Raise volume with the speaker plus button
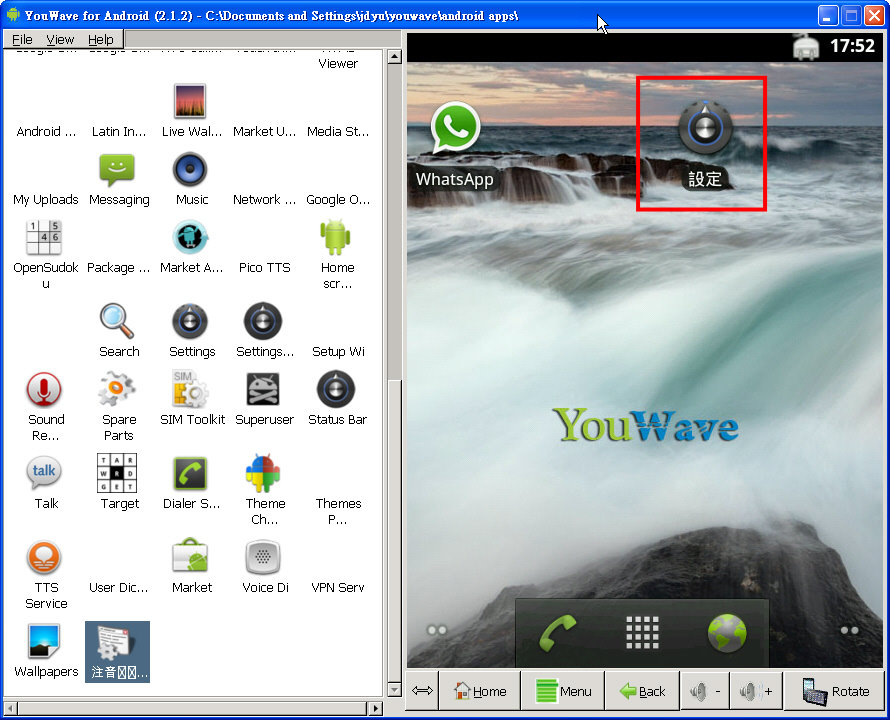890x720 pixels. pos(756,691)
